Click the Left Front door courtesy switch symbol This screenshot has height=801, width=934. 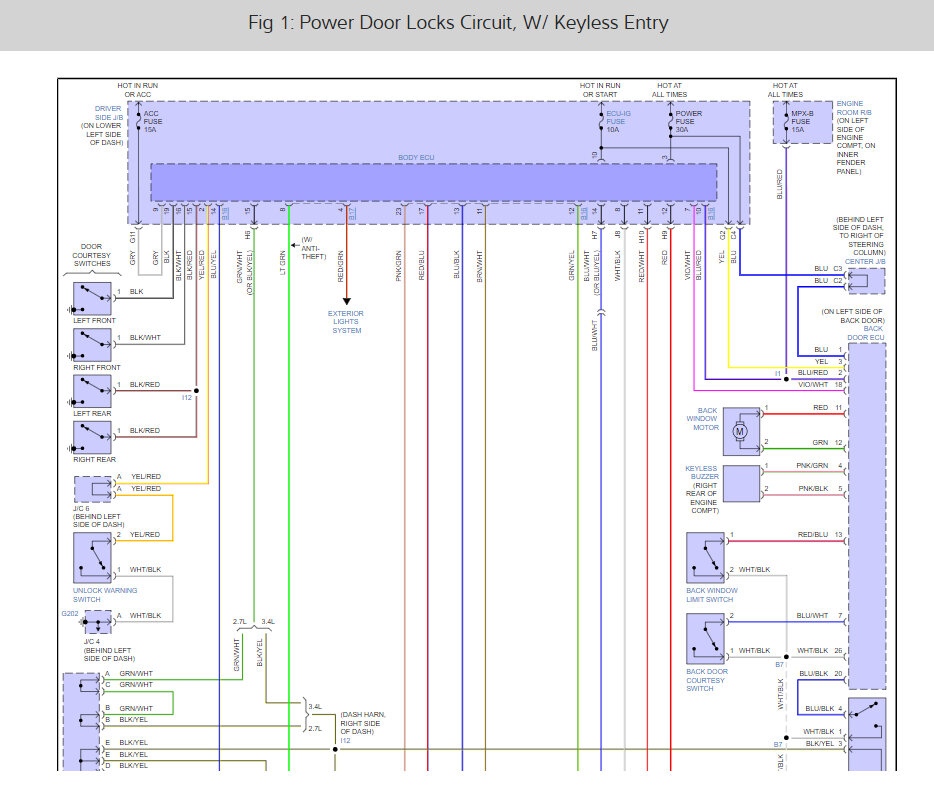92,299
